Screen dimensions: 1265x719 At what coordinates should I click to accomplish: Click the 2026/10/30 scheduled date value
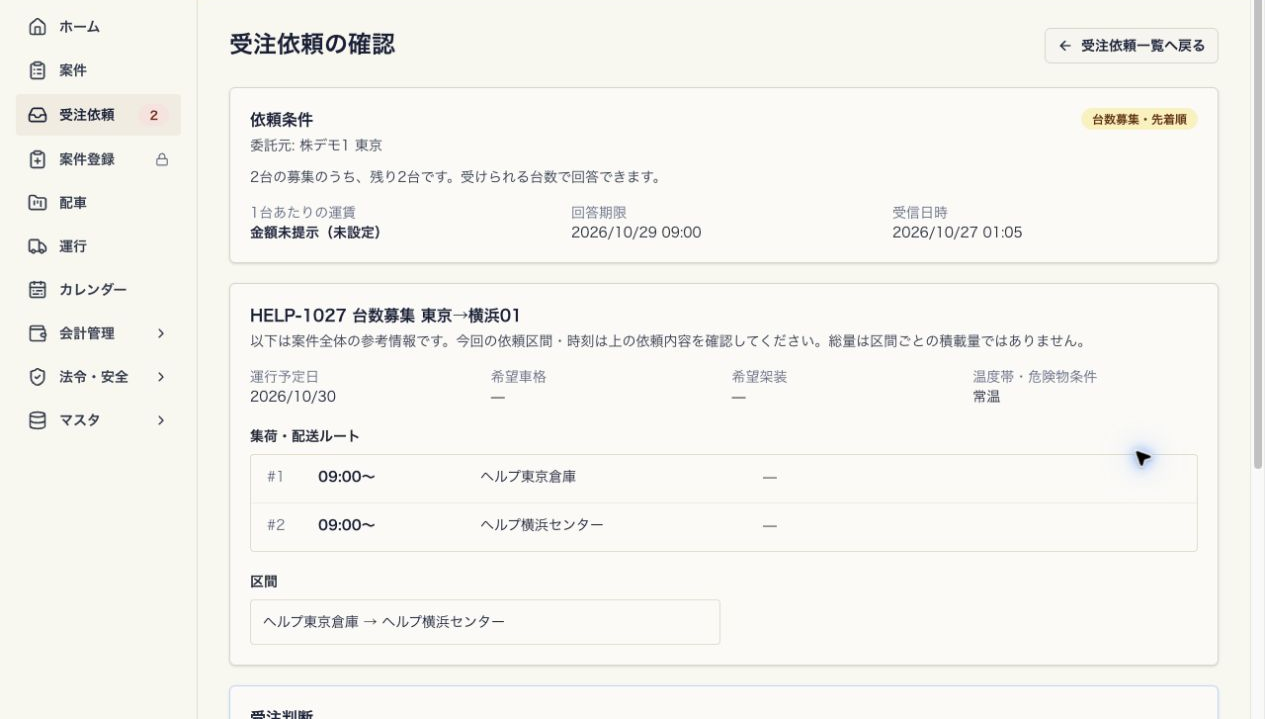click(293, 396)
